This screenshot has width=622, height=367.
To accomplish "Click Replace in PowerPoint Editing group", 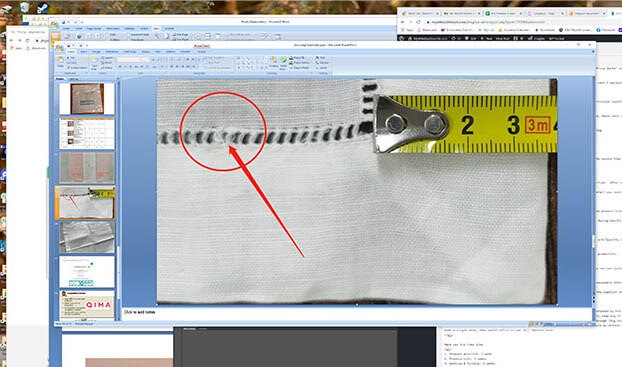I will pos(322,63).
